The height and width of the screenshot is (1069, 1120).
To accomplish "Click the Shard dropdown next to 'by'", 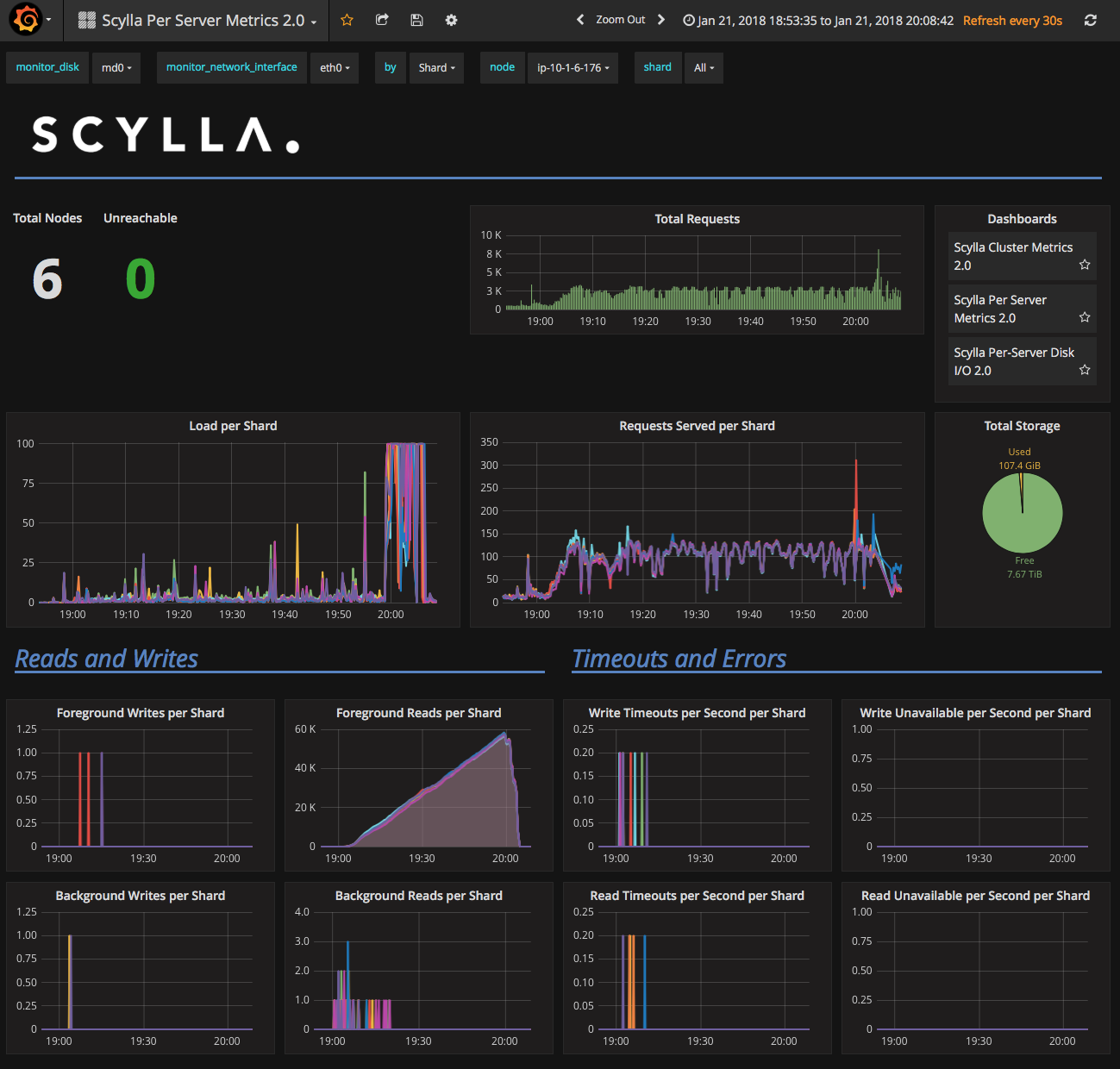I will point(435,67).
